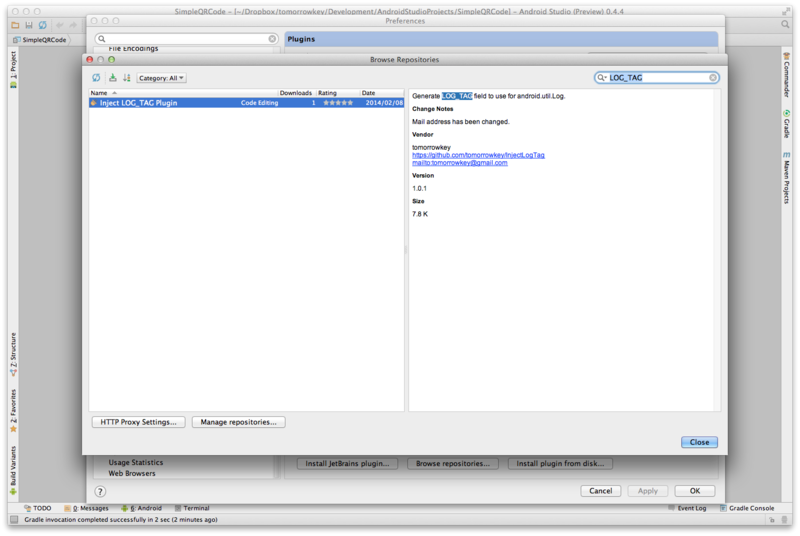
Task: Click the 2014/02/08 date cell
Action: [x=384, y=103]
